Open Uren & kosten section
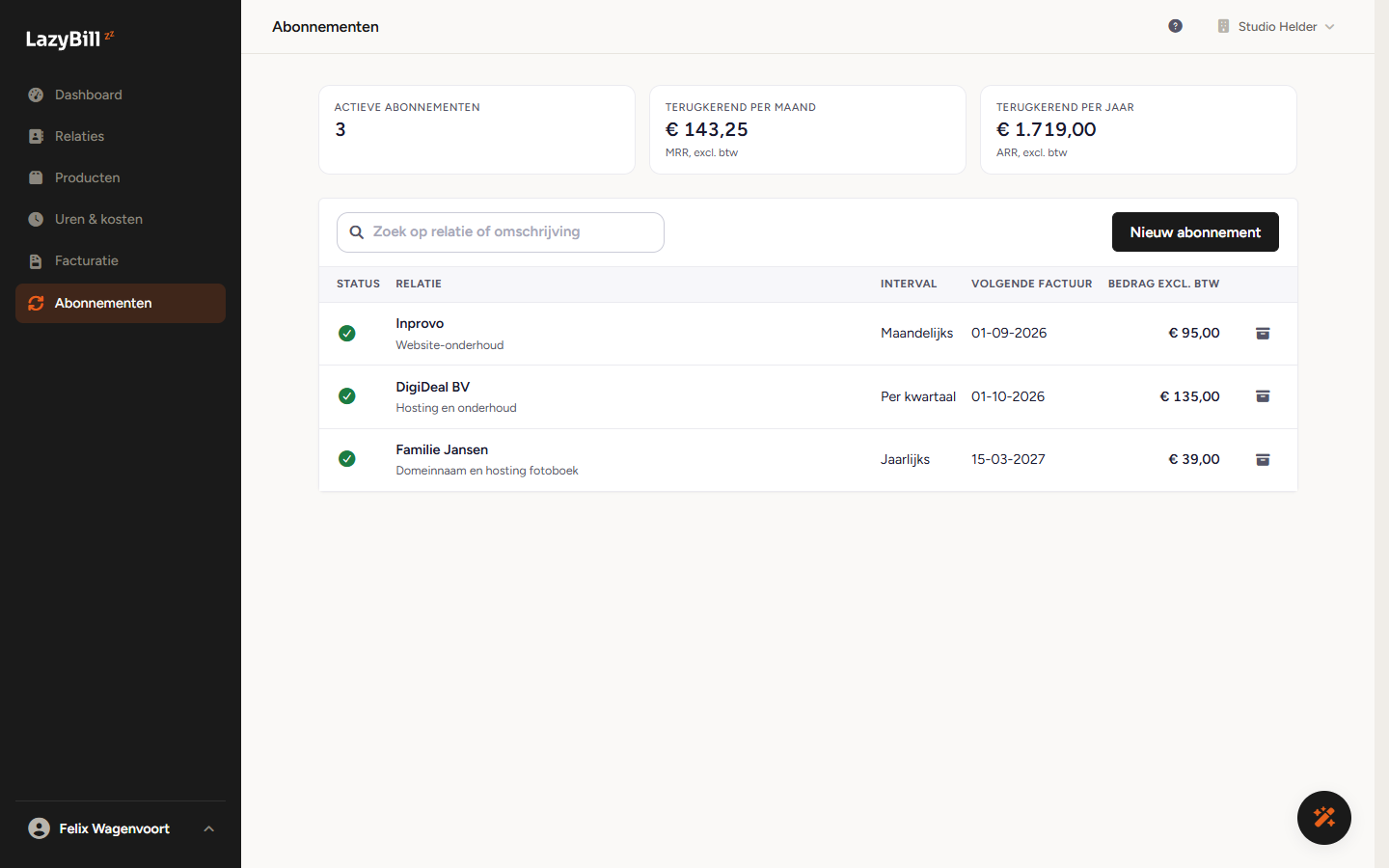Image resolution: width=1389 pixels, height=868 pixels. pyautogui.click(x=121, y=219)
